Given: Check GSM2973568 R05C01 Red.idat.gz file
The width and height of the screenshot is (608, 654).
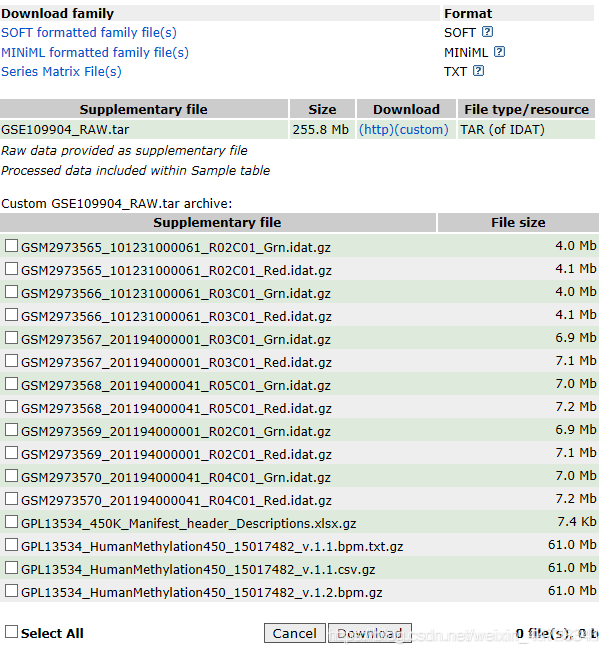Looking at the screenshot, I should [x=11, y=406].
